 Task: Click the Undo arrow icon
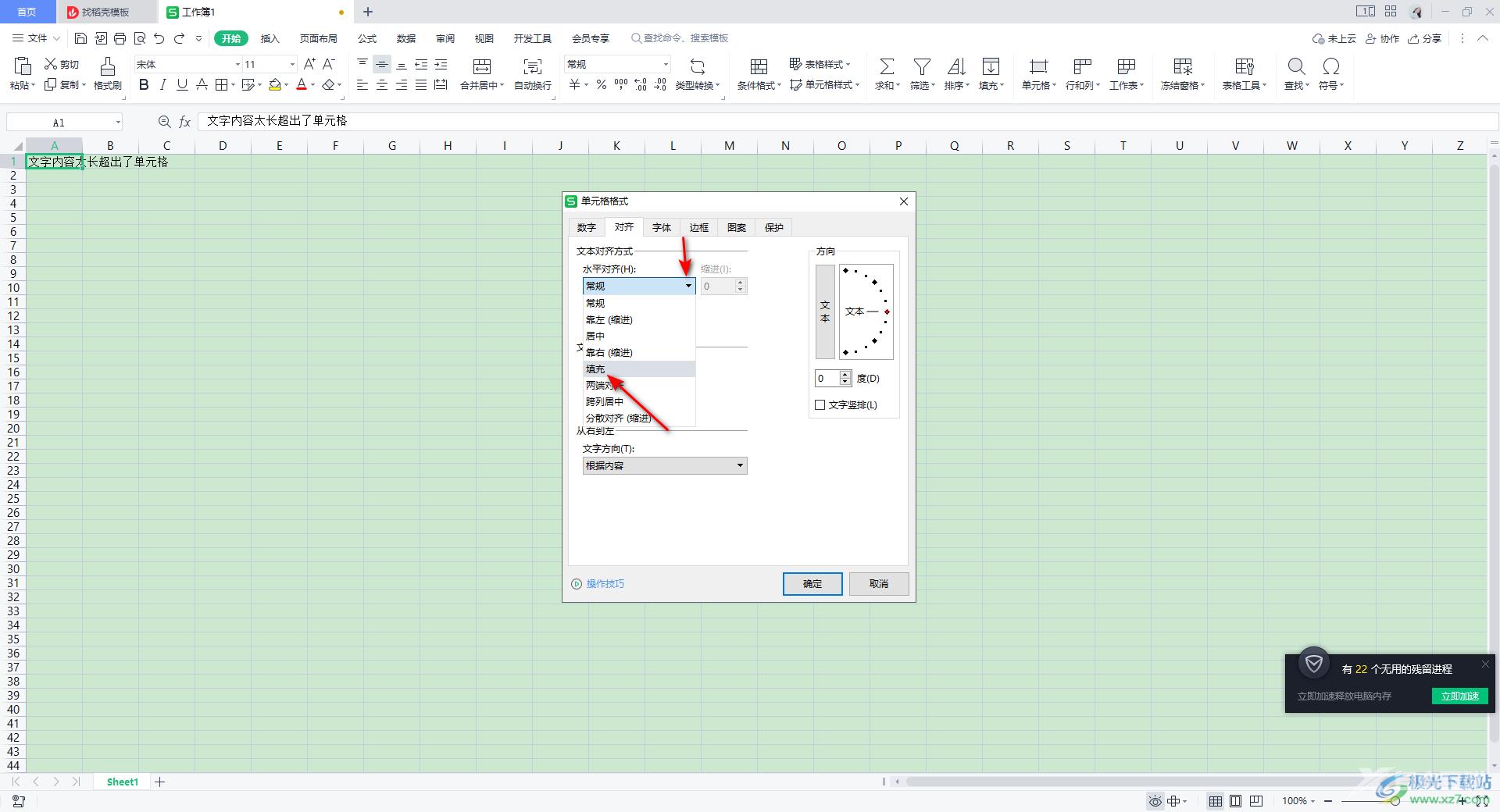coord(159,38)
